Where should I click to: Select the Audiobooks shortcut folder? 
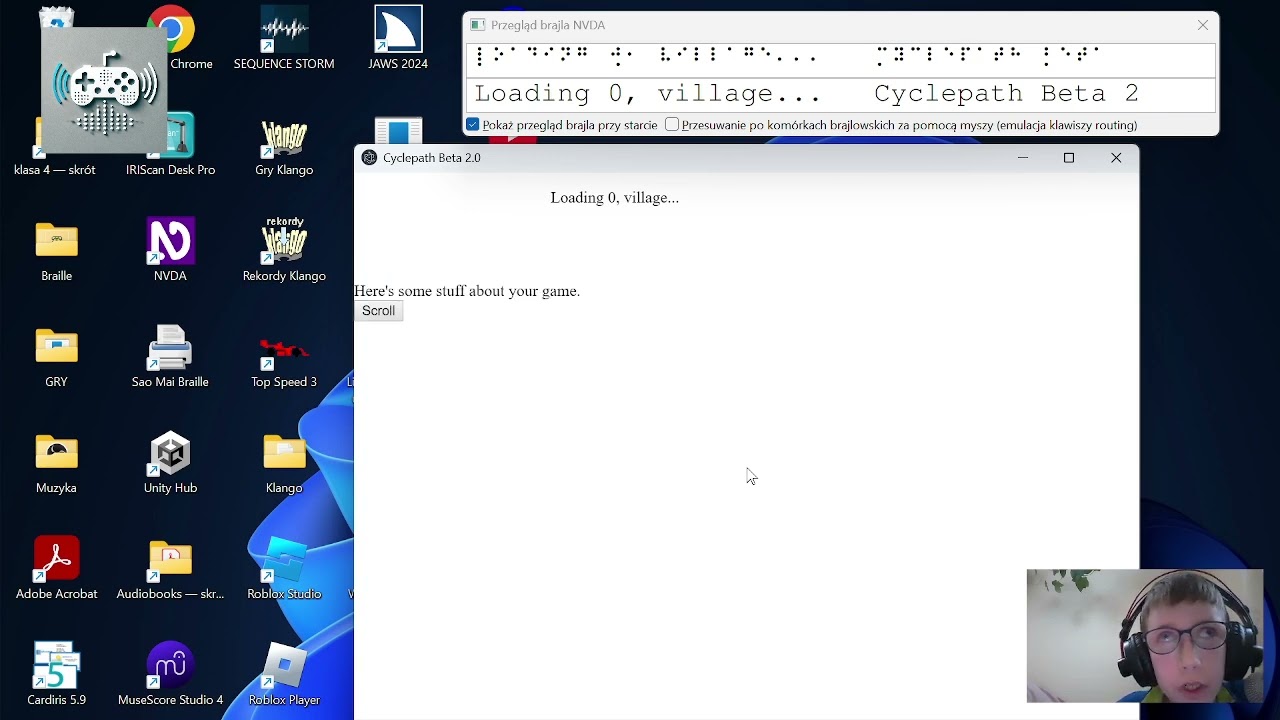coord(170,570)
